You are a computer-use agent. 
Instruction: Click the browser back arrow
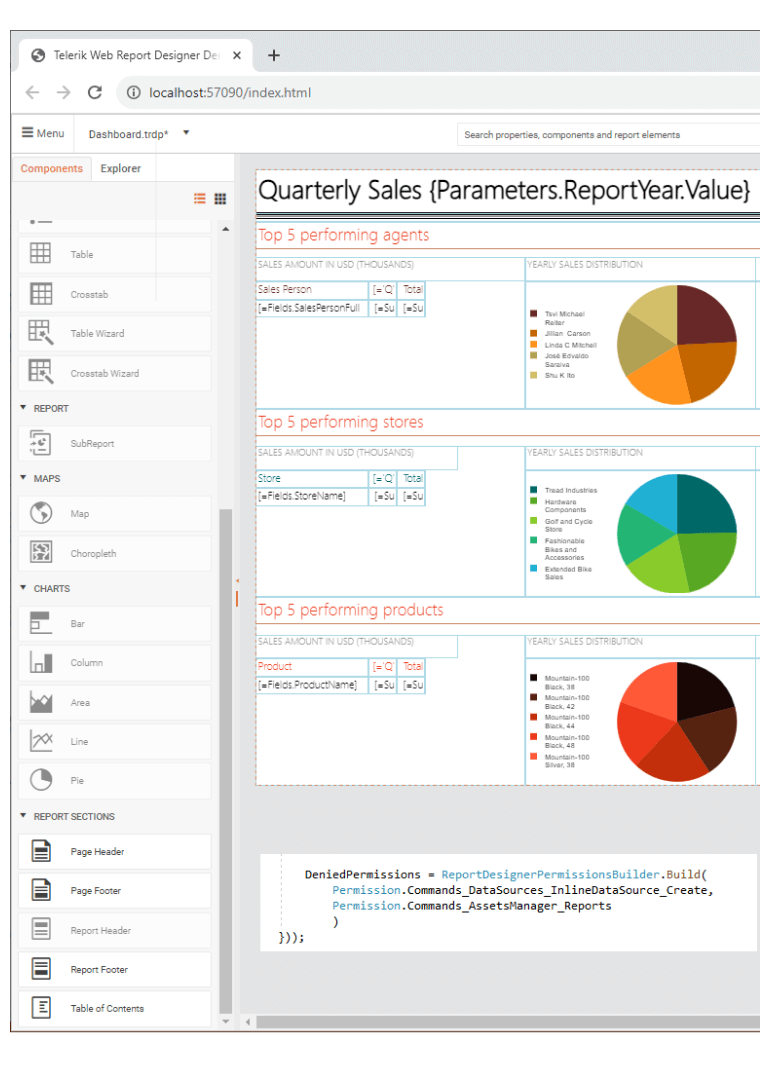(x=32, y=93)
